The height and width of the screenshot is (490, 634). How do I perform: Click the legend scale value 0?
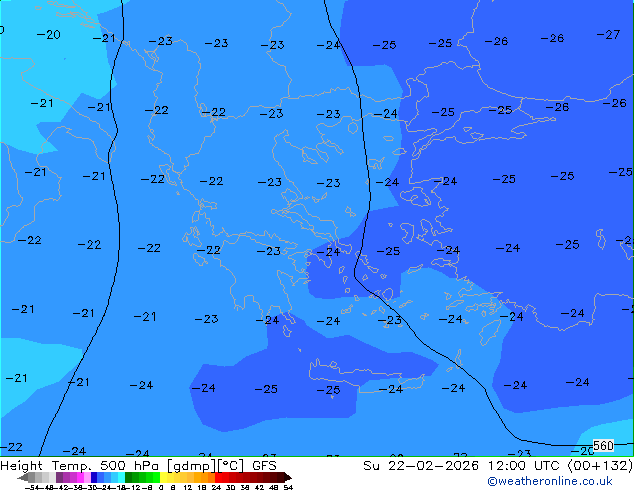pos(161,487)
